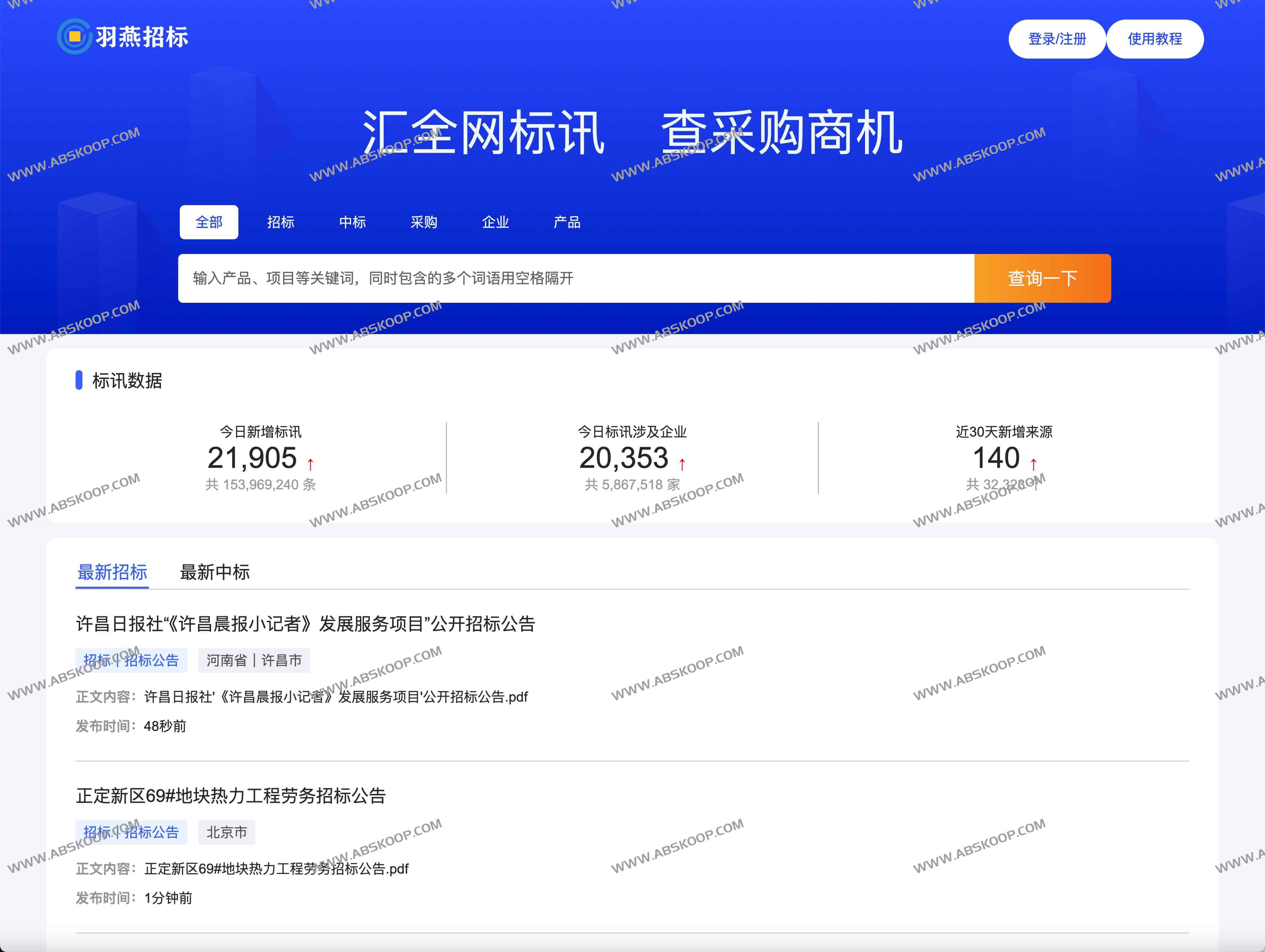Viewport: 1265px width, 952px height.
Task: Select the 产品 search category tab
Action: pyautogui.click(x=567, y=222)
